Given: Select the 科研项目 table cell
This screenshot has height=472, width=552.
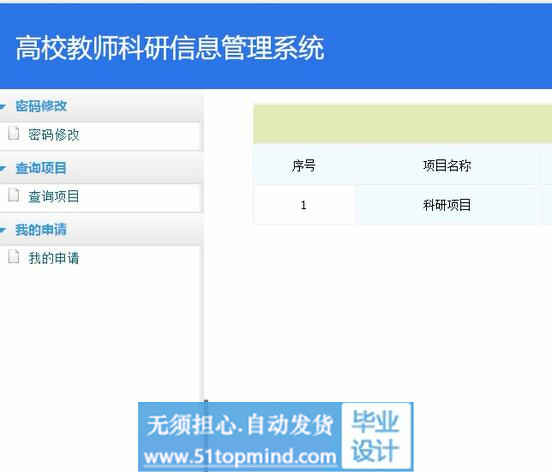Looking at the screenshot, I should pos(447,205).
